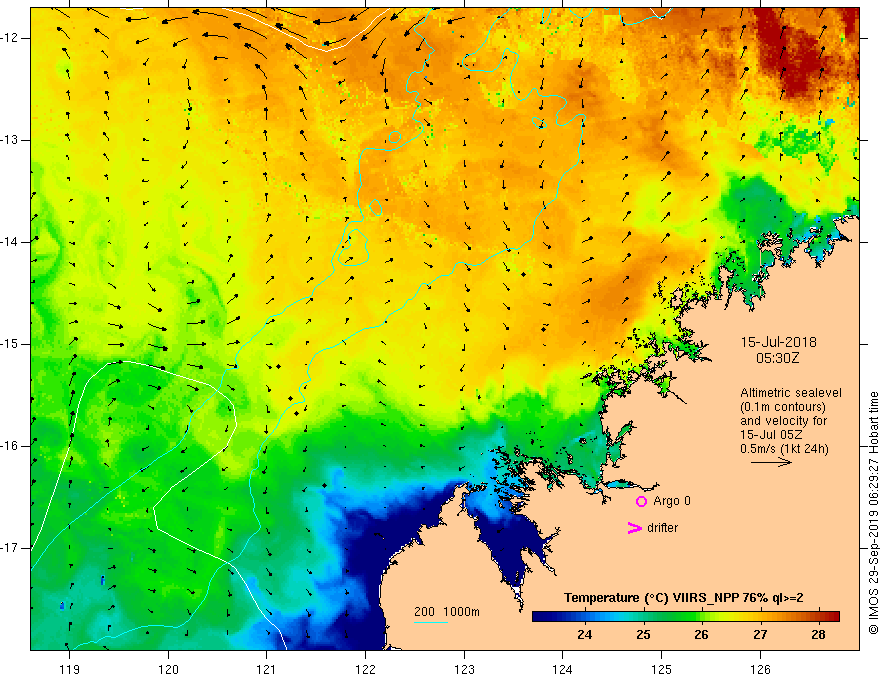Click latitude axis label -13

point(10,140)
